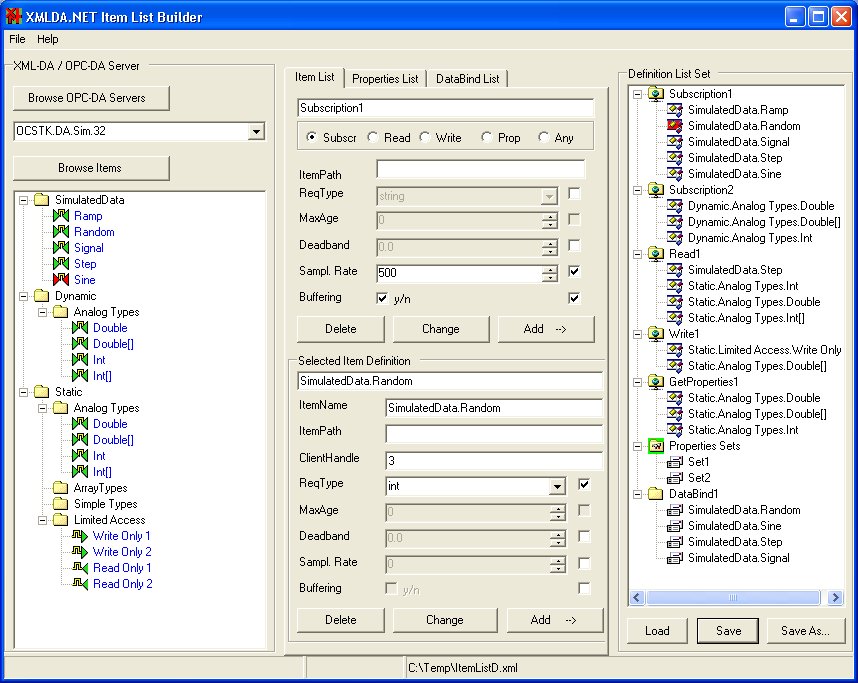The height and width of the screenshot is (683, 858).
Task: Collapse the Read1 node
Action: pyautogui.click(x=637, y=254)
